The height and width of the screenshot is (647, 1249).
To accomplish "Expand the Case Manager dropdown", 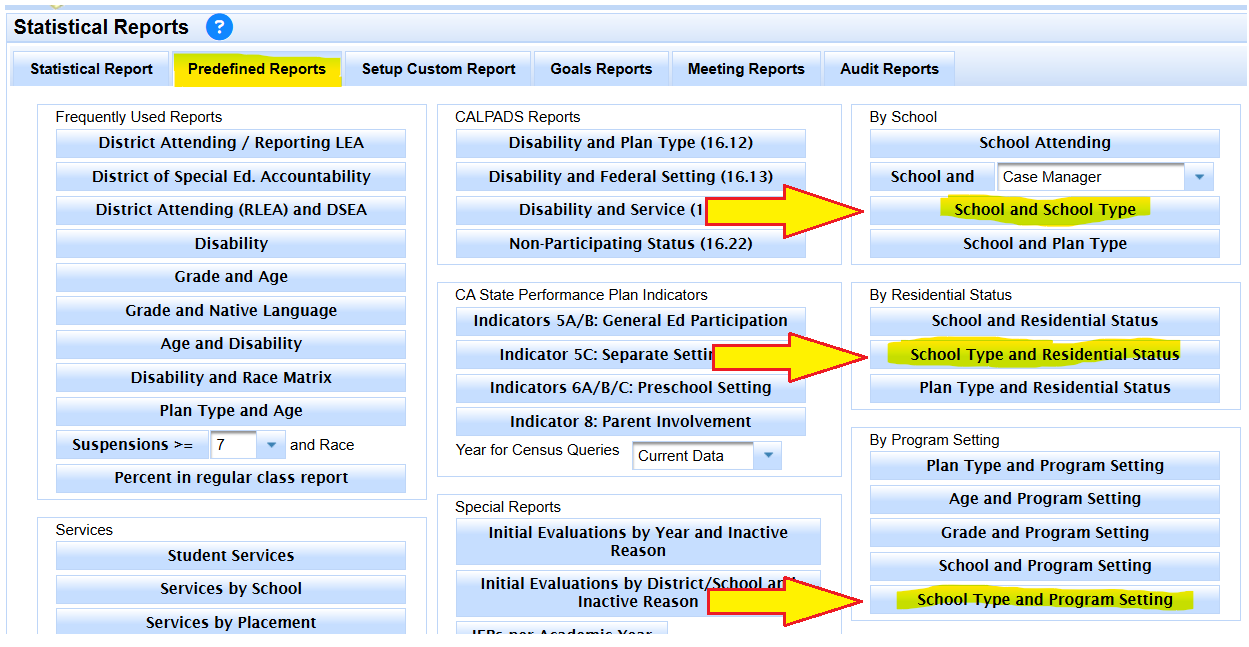I will pyautogui.click(x=1198, y=177).
